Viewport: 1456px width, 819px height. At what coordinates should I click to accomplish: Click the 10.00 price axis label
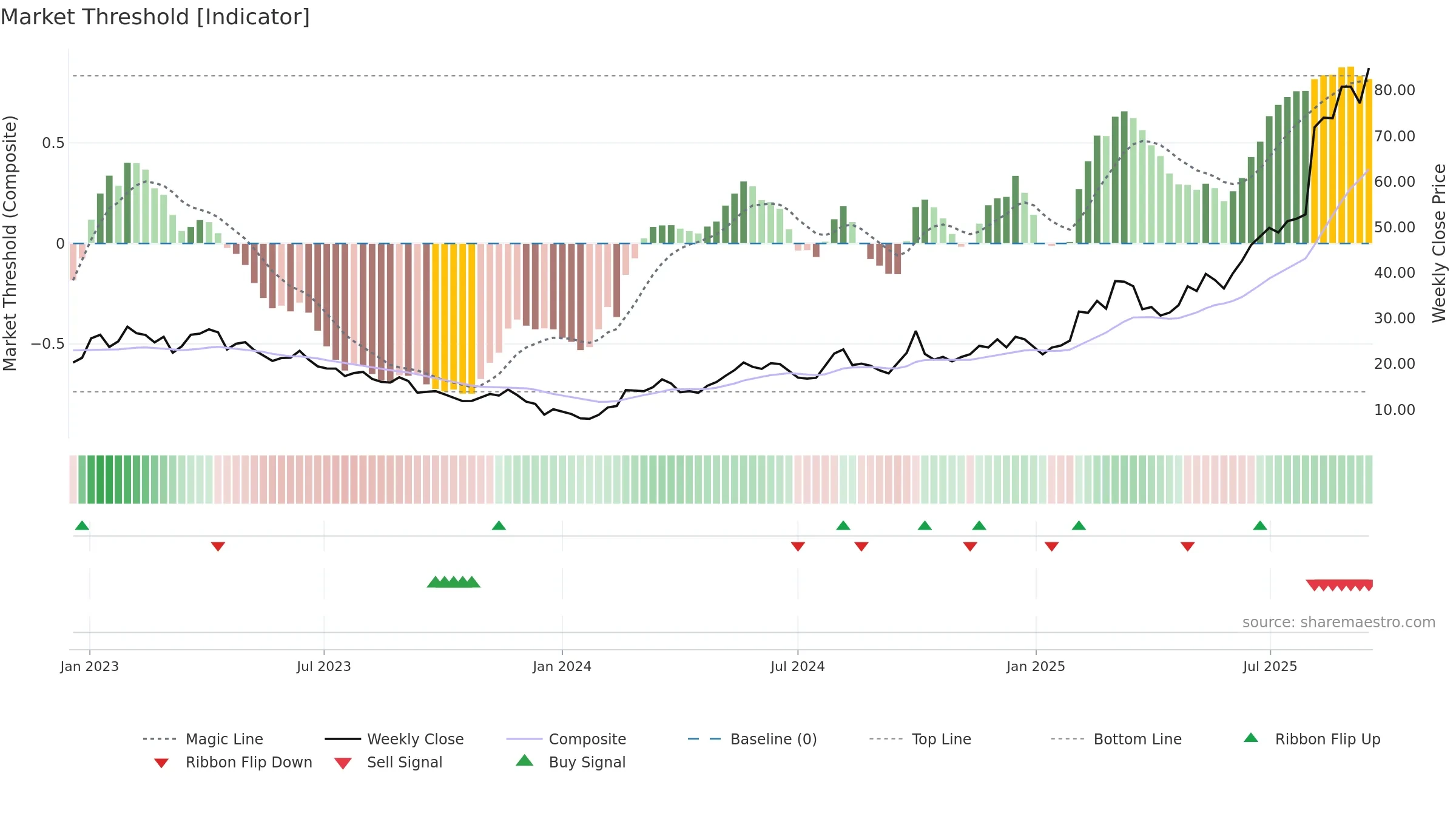coord(1395,410)
